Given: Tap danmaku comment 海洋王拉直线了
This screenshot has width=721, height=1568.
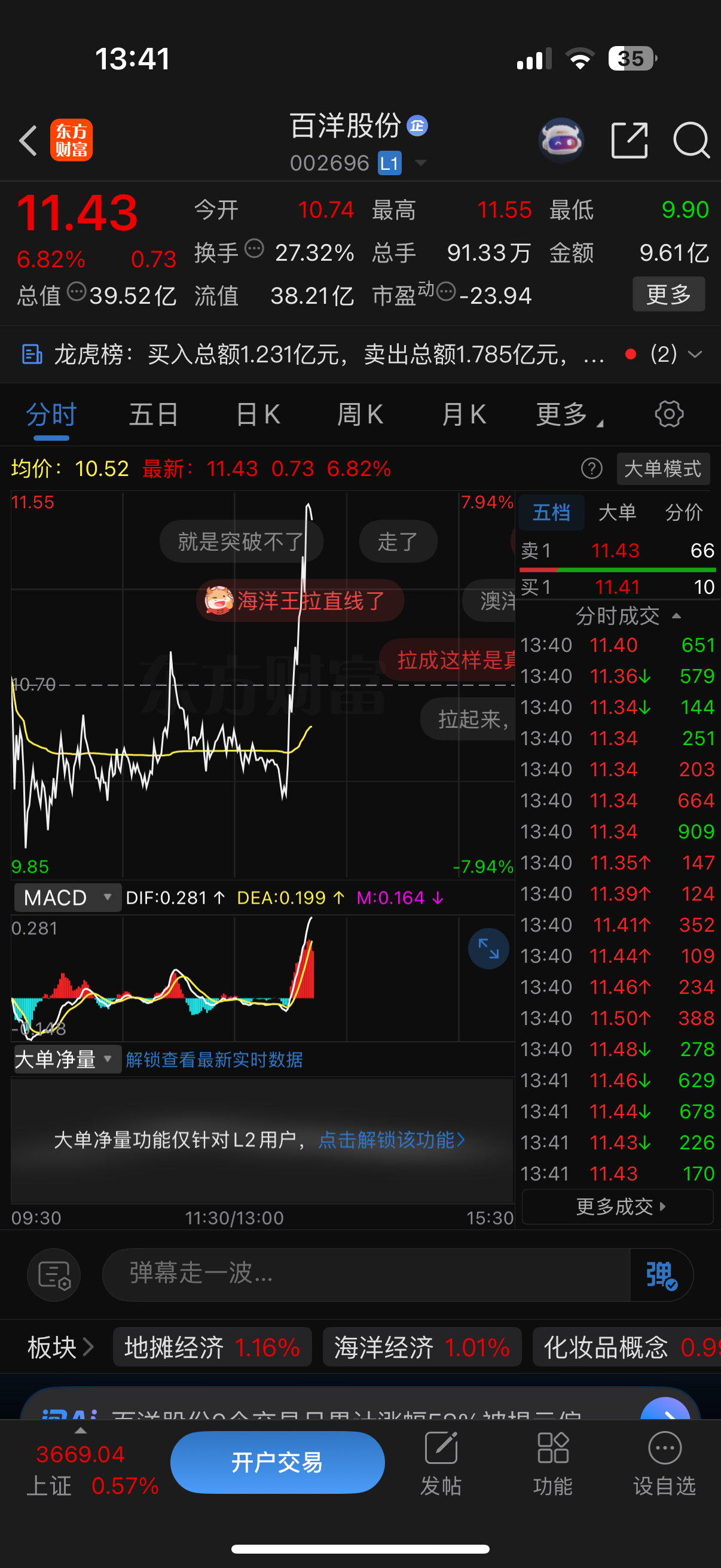Looking at the screenshot, I should click(300, 600).
